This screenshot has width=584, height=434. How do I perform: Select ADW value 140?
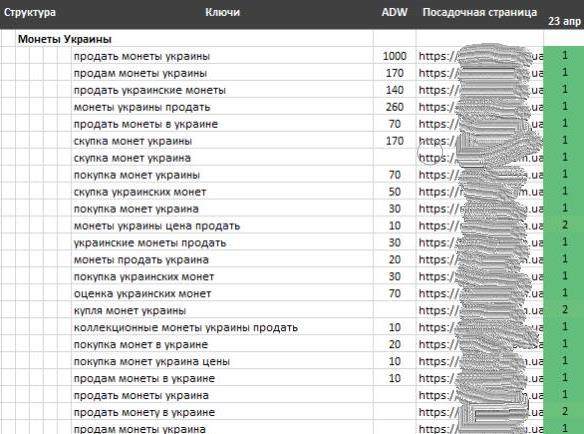pyautogui.click(x=394, y=90)
